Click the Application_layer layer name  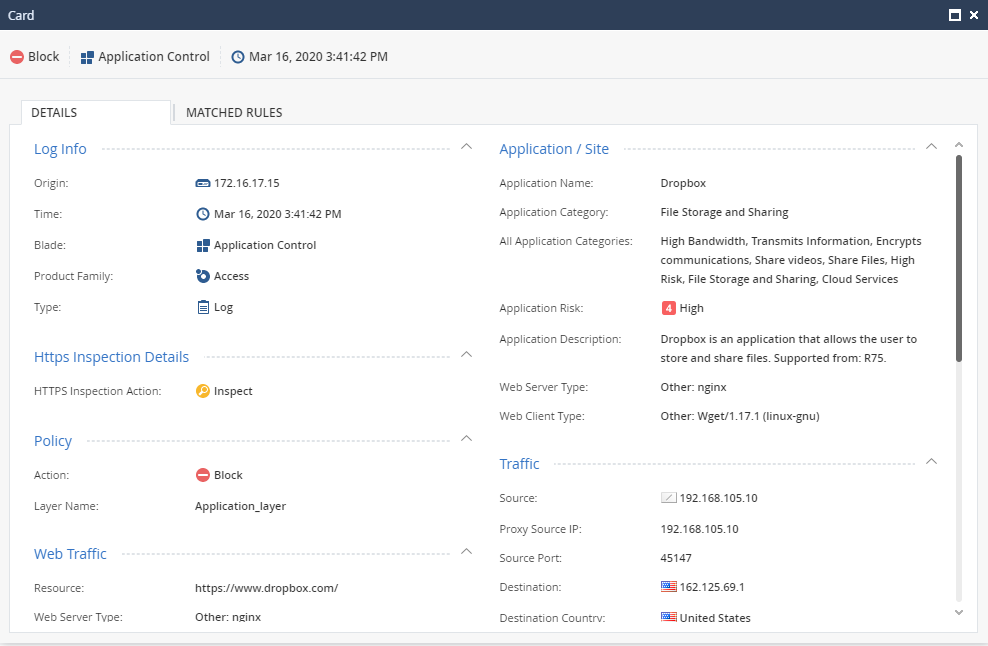(x=240, y=506)
